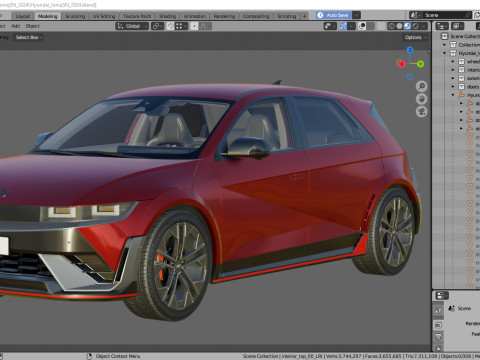The image size is (480, 360).
Task: Snap view to the negative Z axis
Action: (x=410, y=77)
